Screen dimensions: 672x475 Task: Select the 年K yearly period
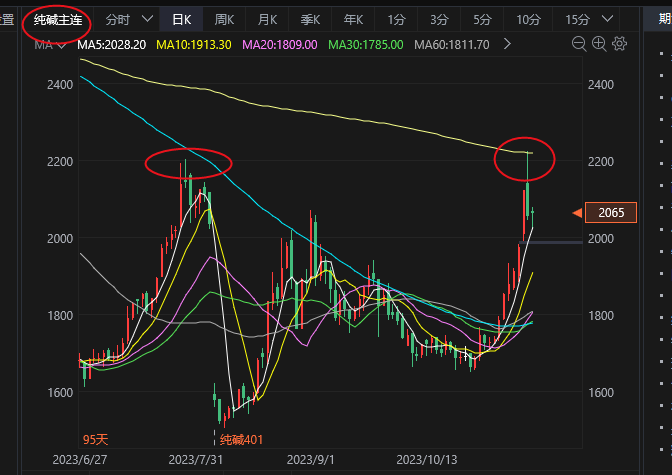[353, 19]
